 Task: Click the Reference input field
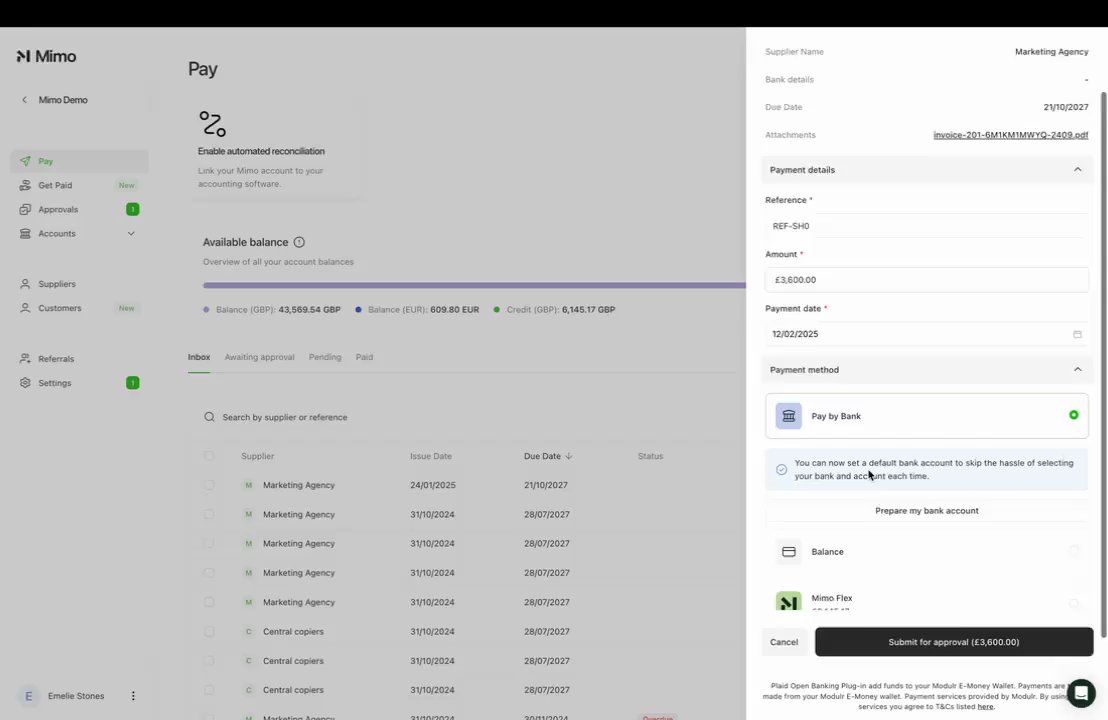[926, 226]
